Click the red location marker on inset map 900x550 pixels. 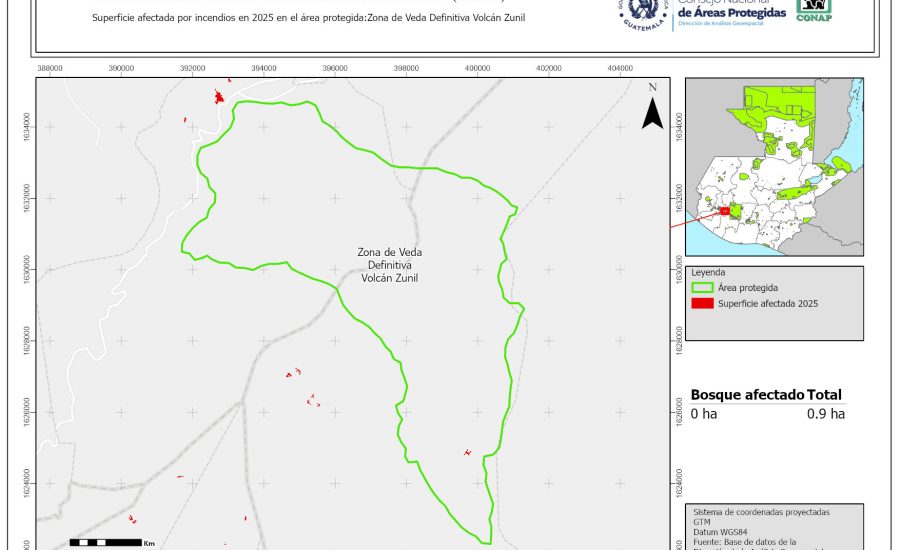pyautogui.click(x=725, y=212)
